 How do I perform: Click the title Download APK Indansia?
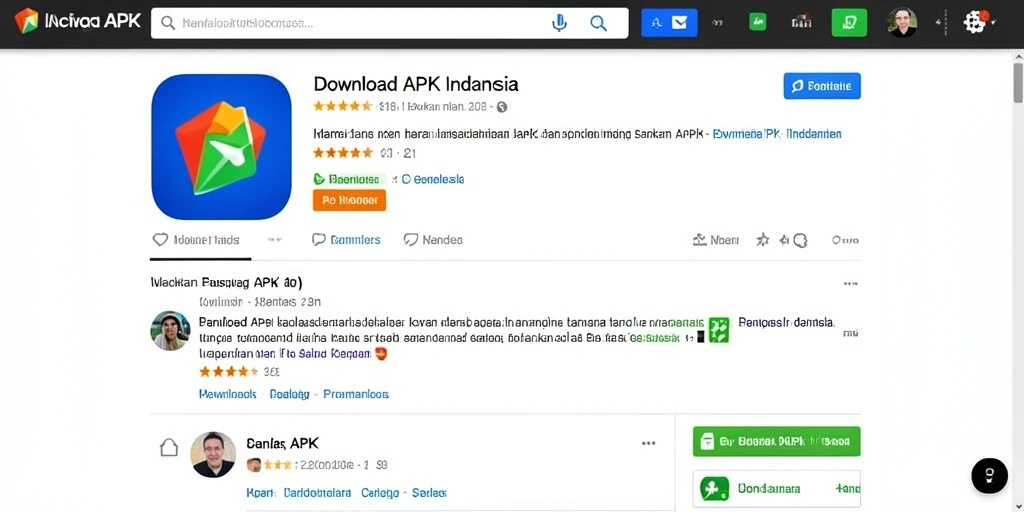[416, 84]
